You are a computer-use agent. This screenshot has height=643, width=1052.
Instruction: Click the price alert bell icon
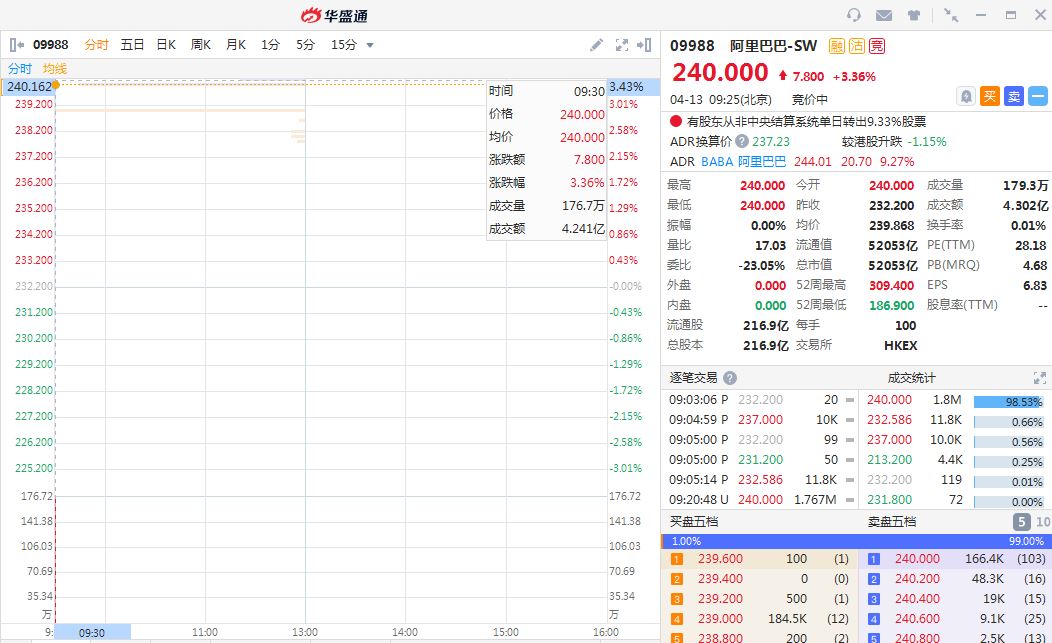point(966,96)
